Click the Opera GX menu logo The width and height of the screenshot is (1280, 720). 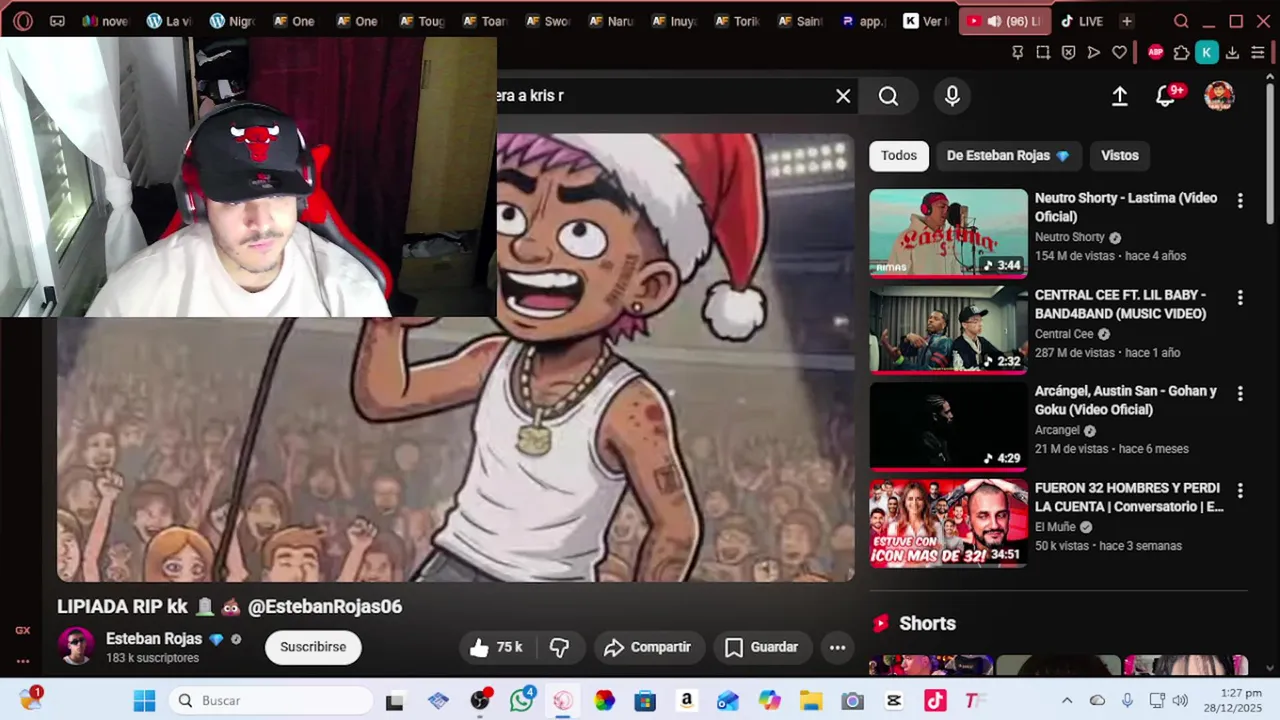(x=22, y=21)
